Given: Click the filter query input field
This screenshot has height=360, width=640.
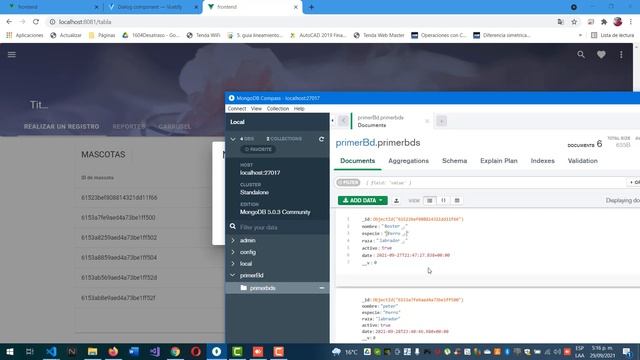Looking at the screenshot, I should click(494, 182).
